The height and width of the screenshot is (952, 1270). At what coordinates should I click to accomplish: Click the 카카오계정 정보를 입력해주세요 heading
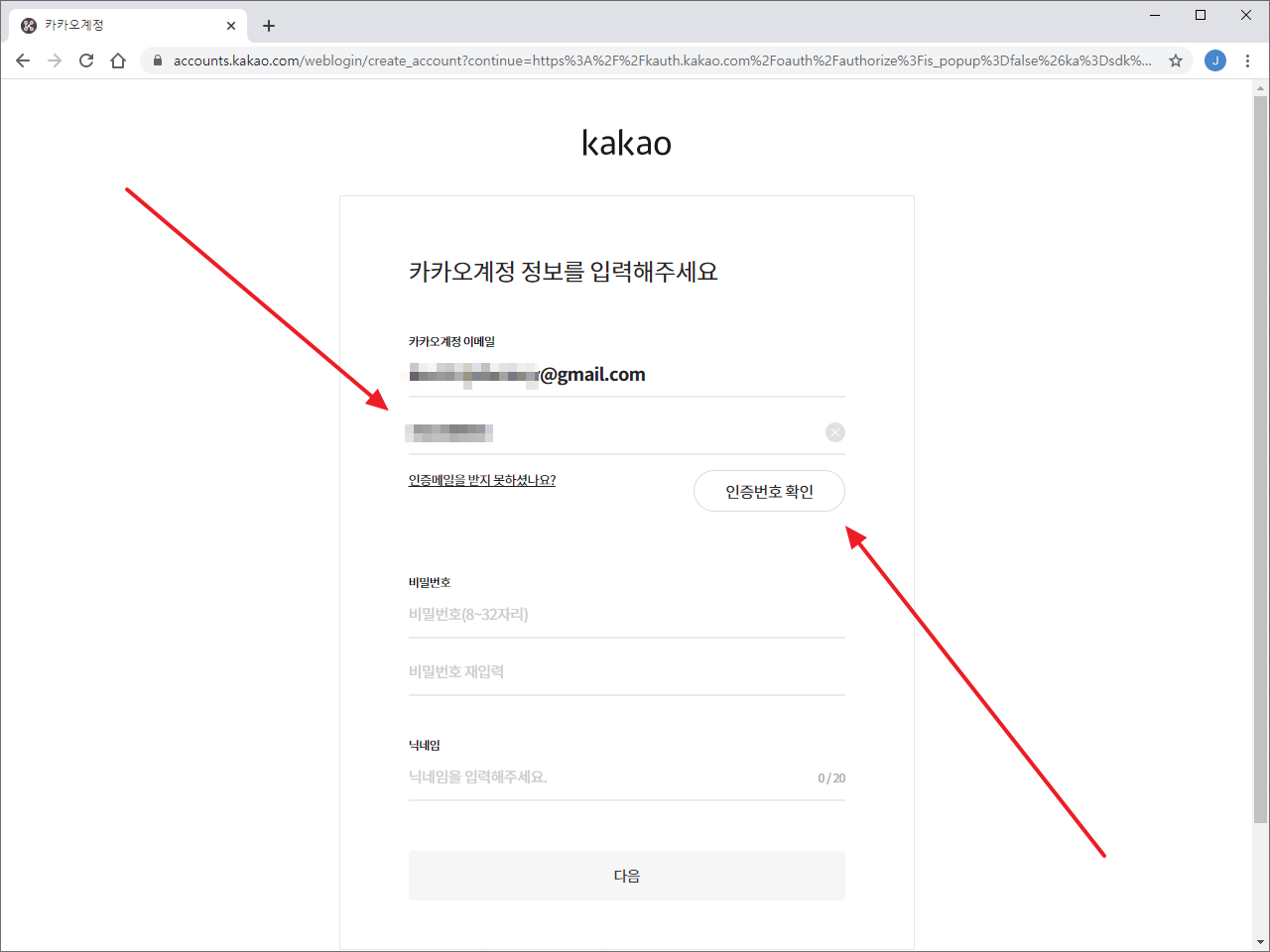tap(564, 272)
